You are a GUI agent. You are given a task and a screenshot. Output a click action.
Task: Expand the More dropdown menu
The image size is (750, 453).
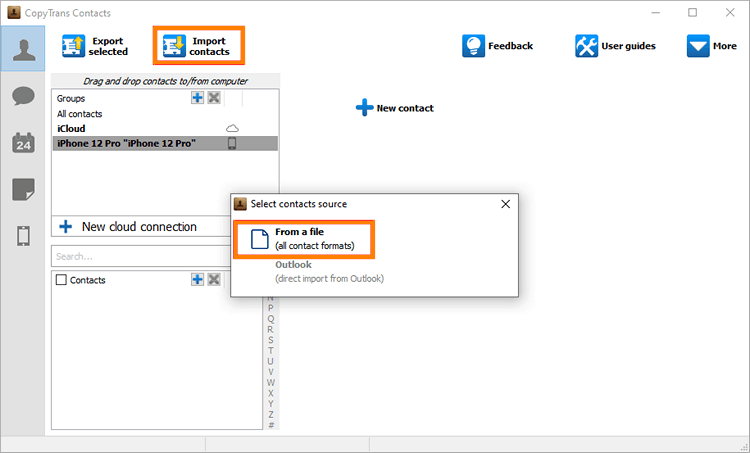coord(712,46)
